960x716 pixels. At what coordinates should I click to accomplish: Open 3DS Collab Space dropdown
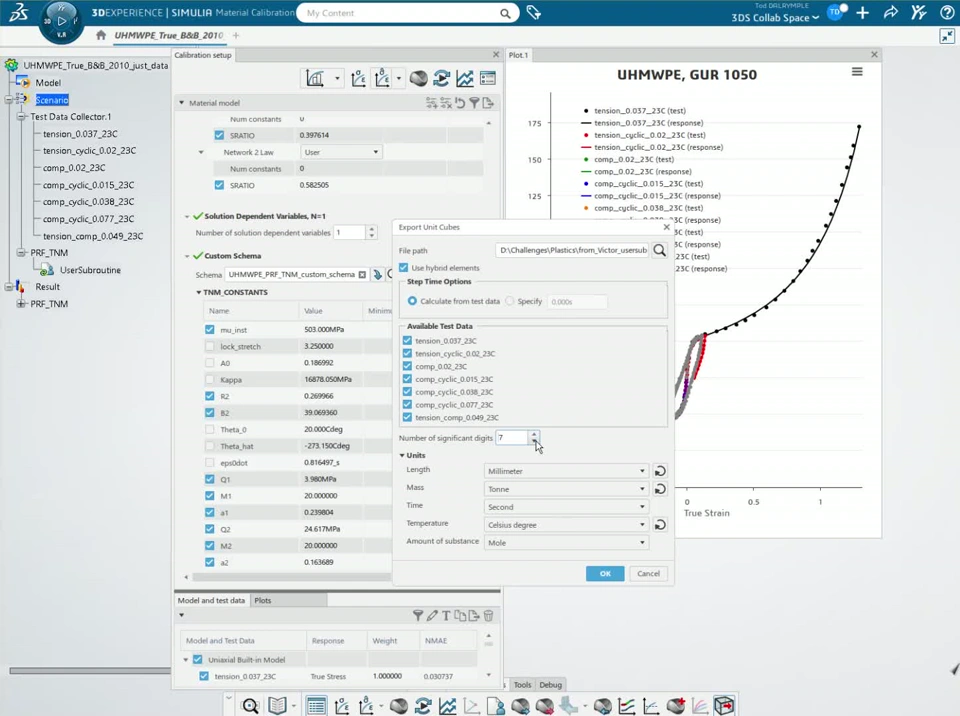coord(774,18)
